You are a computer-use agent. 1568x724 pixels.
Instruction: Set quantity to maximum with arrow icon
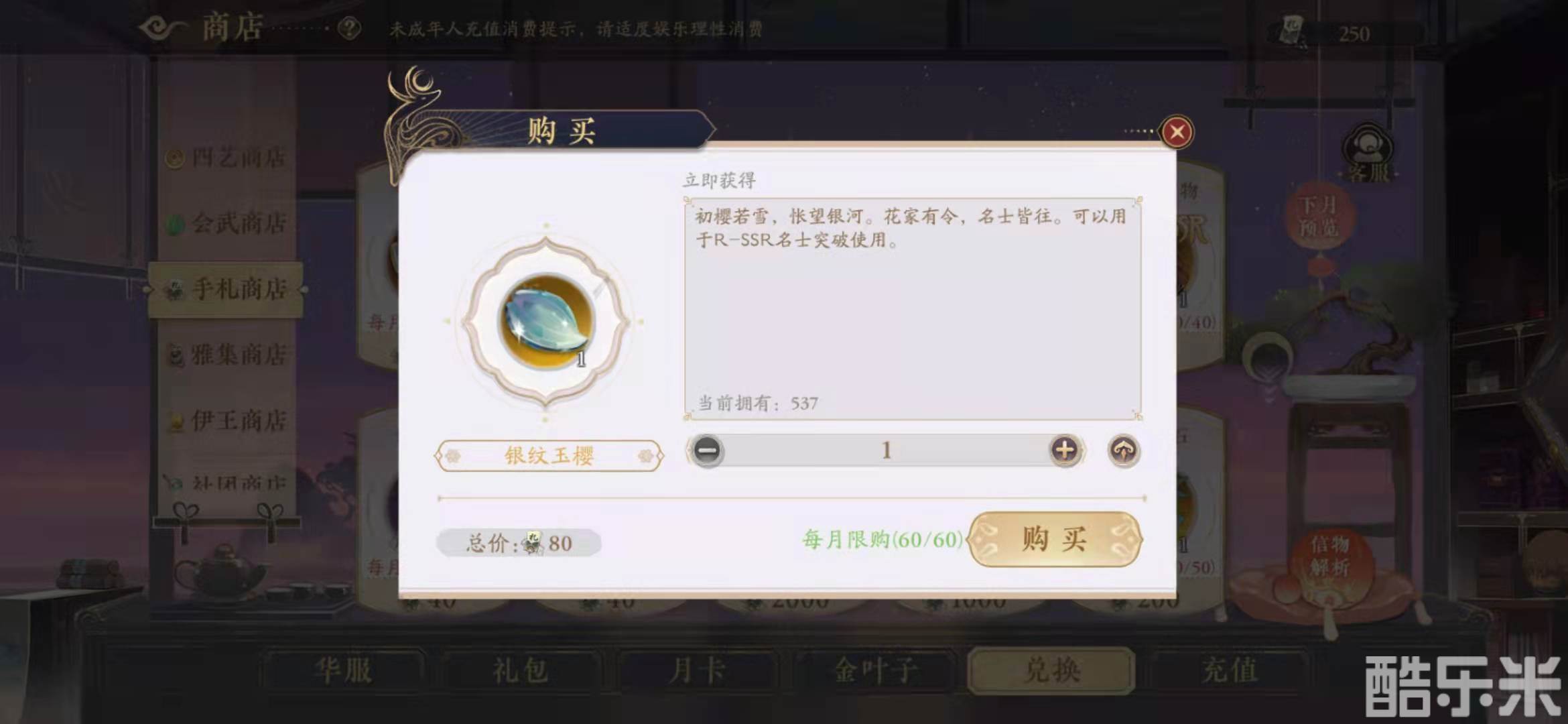click(1124, 450)
